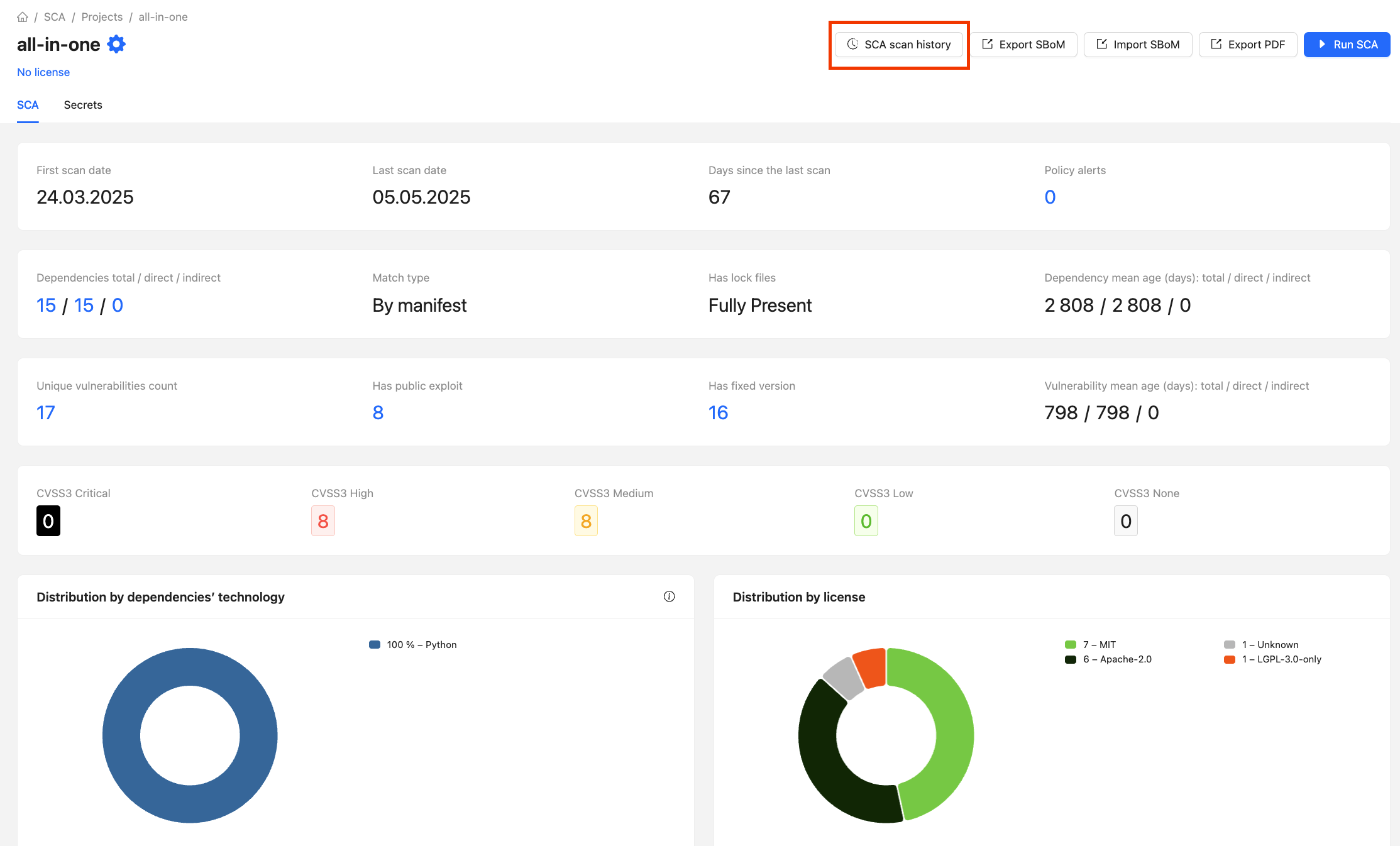The height and width of the screenshot is (846, 1400).
Task: Click Import SBoM button
Action: pos(1138,45)
